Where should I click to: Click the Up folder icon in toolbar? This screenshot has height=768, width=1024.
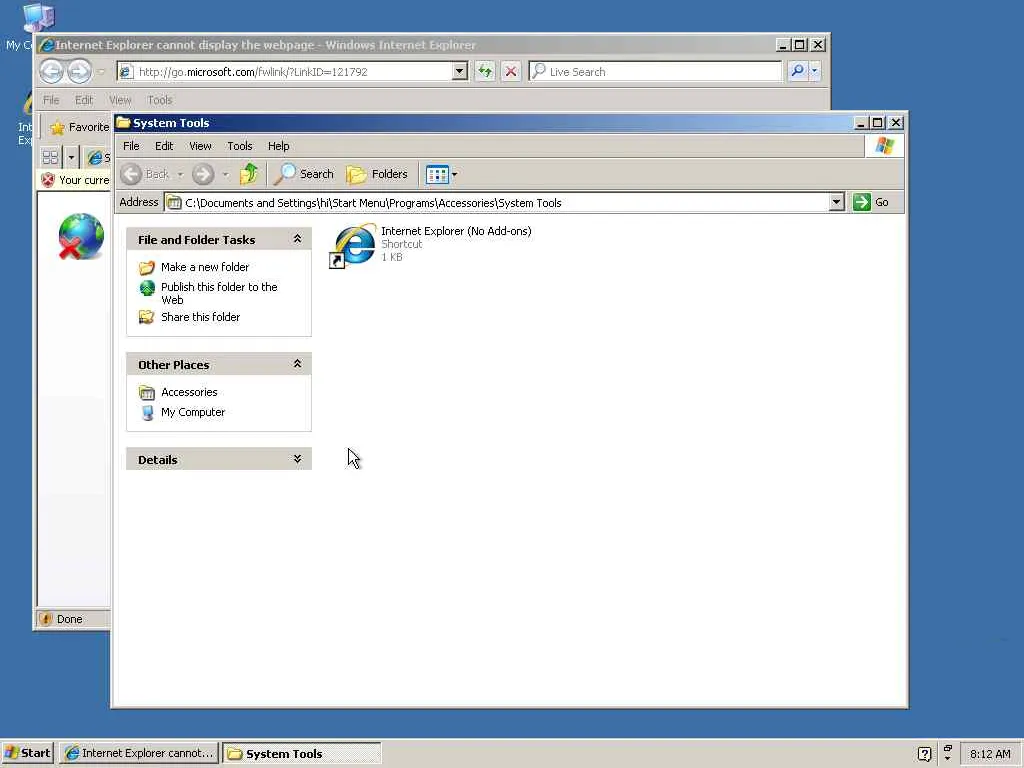(249, 174)
